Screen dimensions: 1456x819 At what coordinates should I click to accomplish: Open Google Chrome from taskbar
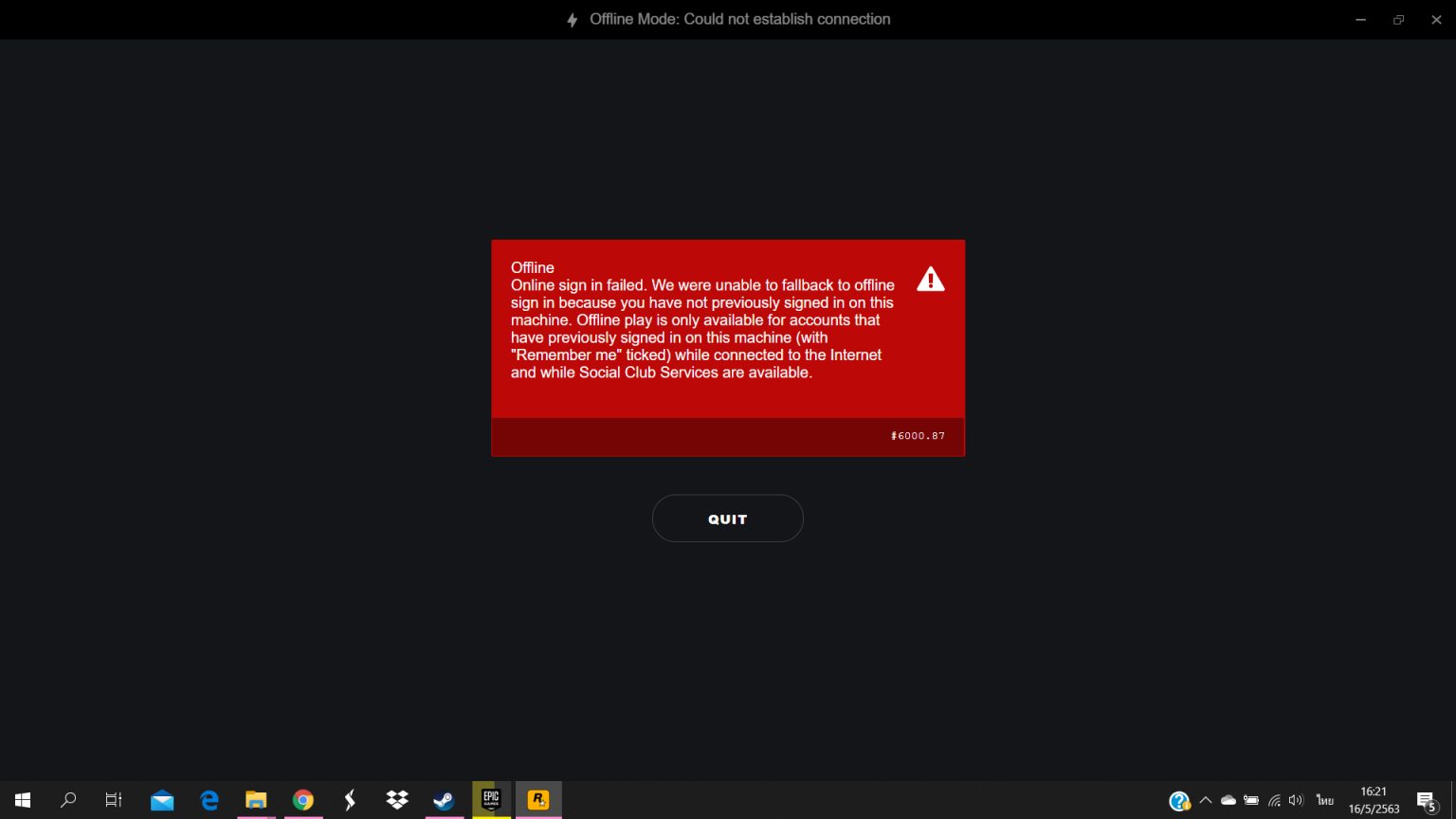[x=303, y=800]
